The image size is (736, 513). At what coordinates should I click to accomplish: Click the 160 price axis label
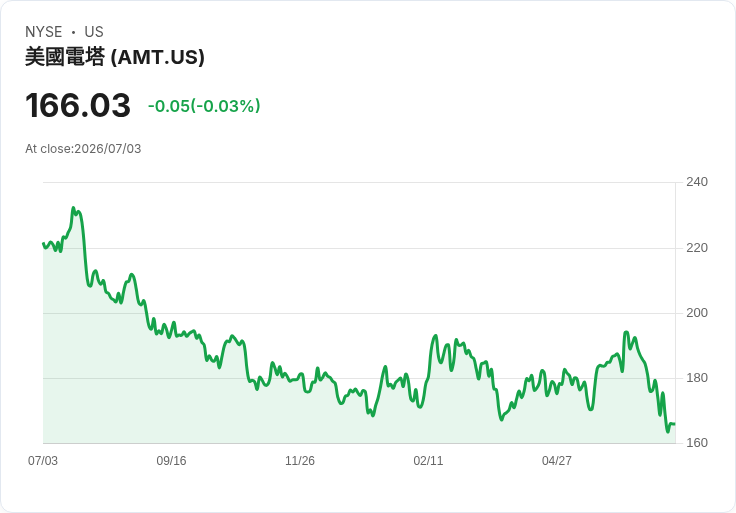pyautogui.click(x=697, y=443)
